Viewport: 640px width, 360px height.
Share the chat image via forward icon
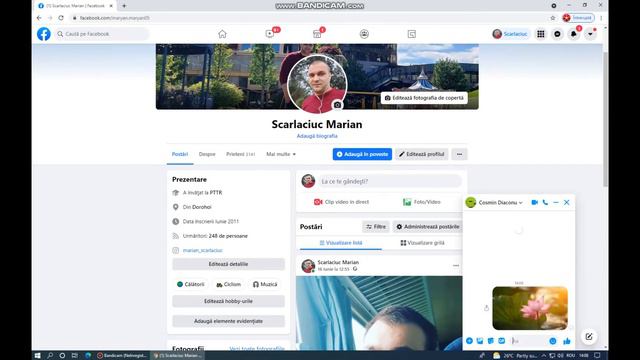(x=486, y=308)
